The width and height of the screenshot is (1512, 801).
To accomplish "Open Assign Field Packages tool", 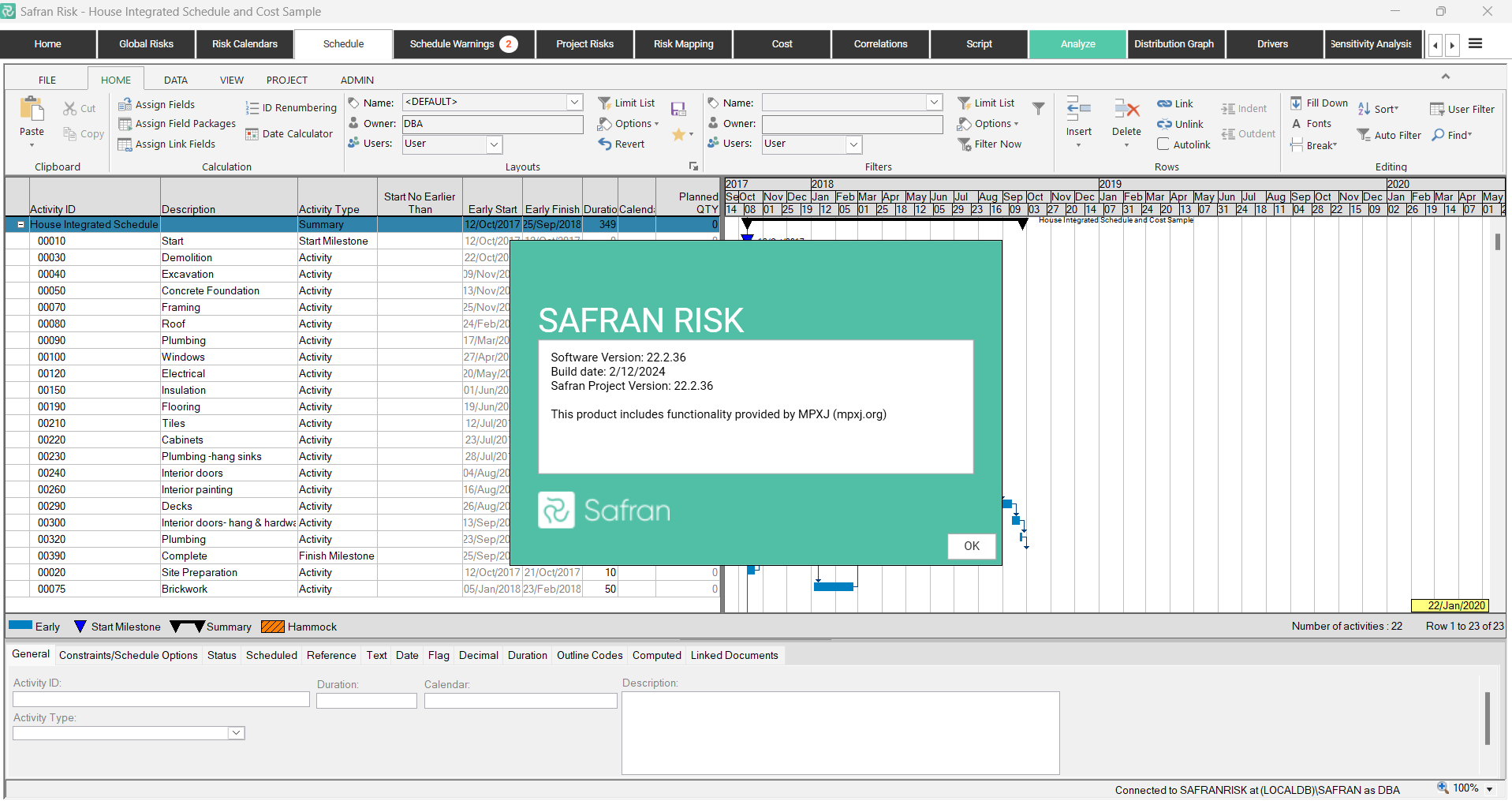I will point(177,124).
